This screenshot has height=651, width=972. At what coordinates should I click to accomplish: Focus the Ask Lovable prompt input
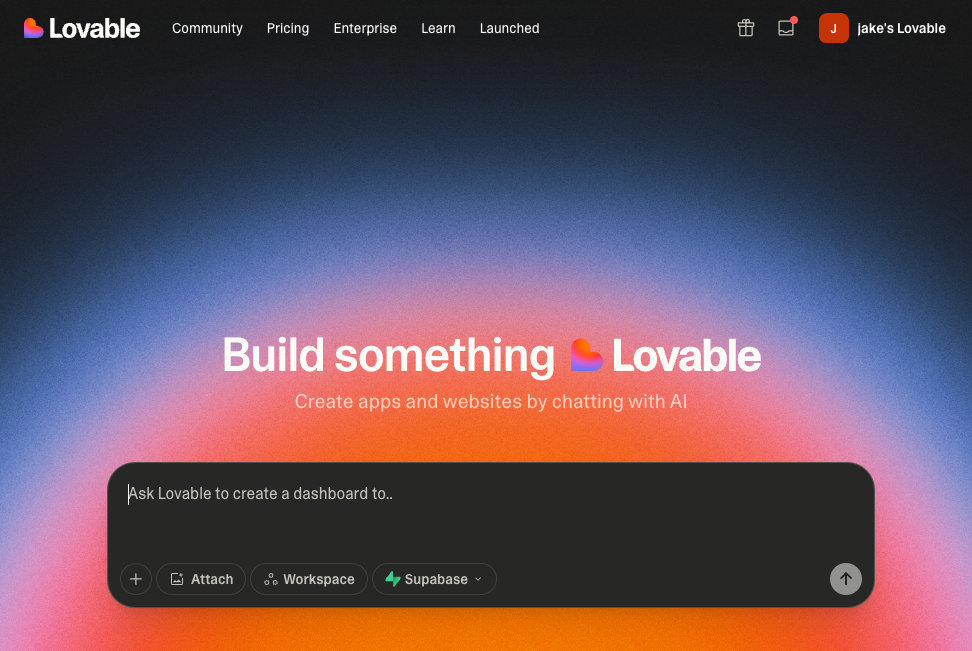point(490,510)
